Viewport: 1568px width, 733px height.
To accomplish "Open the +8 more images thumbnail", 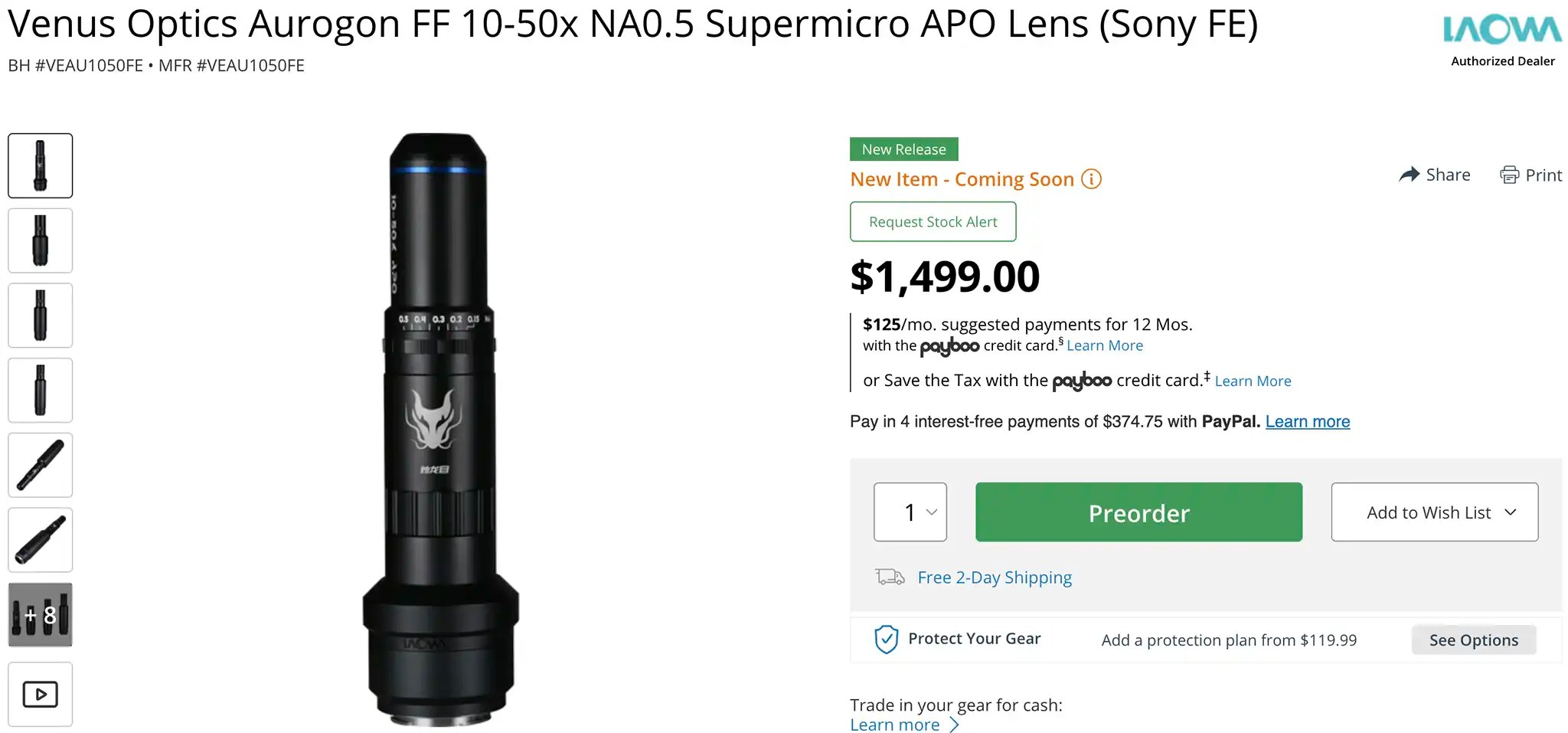I will tap(41, 614).
